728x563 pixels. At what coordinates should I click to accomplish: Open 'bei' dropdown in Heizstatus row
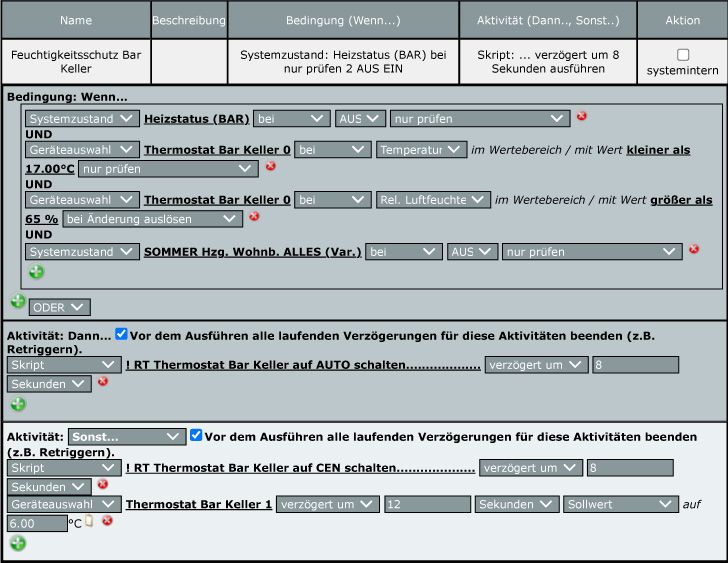[x=292, y=119]
